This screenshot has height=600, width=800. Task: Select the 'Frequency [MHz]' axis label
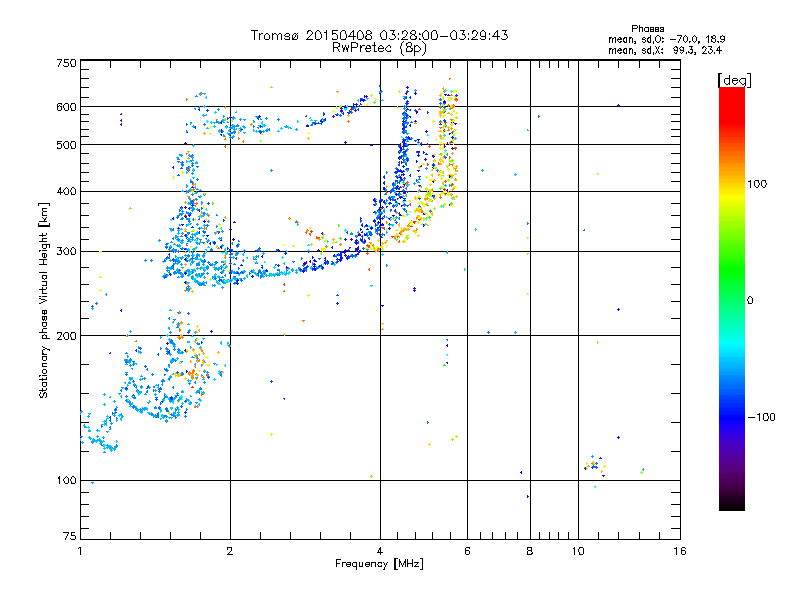click(x=379, y=564)
